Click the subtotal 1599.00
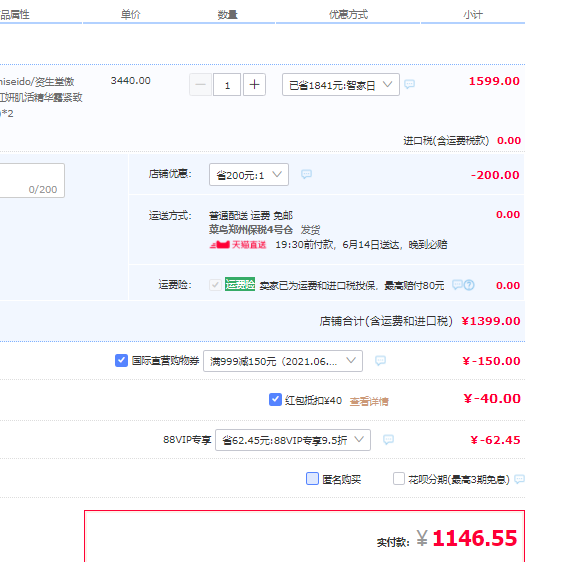Image resolution: width=566 pixels, height=562 pixels. tap(494, 81)
